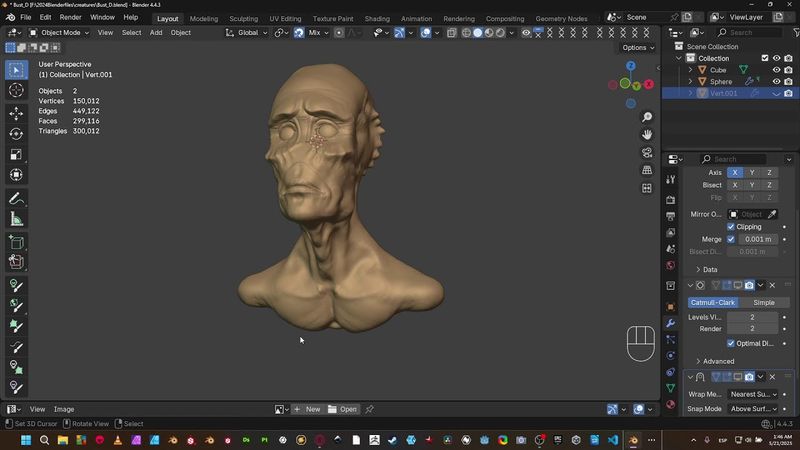
Task: Select the Scale tool
Action: coord(16,154)
